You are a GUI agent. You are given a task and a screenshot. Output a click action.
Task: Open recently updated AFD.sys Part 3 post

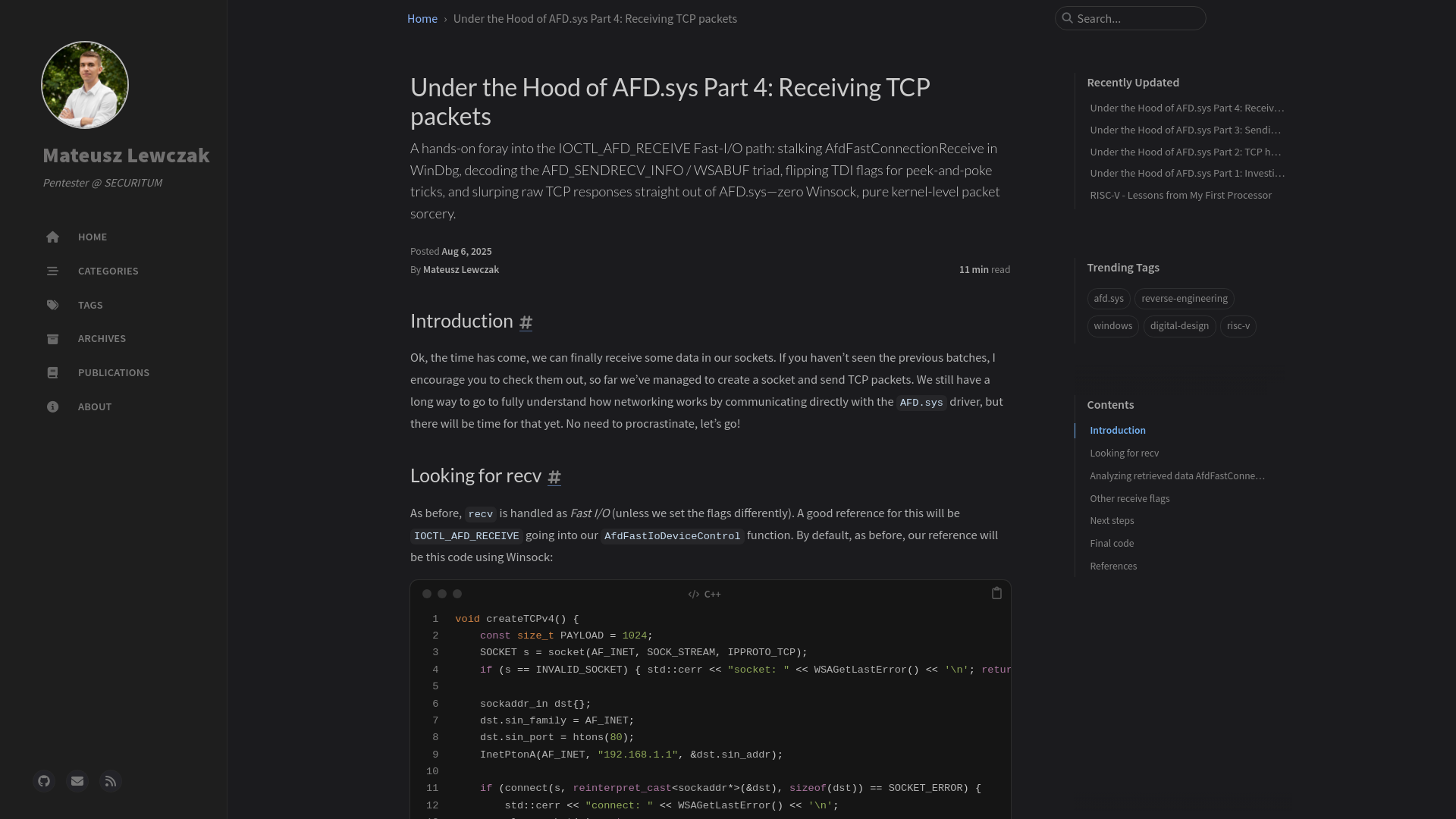pos(1185,130)
